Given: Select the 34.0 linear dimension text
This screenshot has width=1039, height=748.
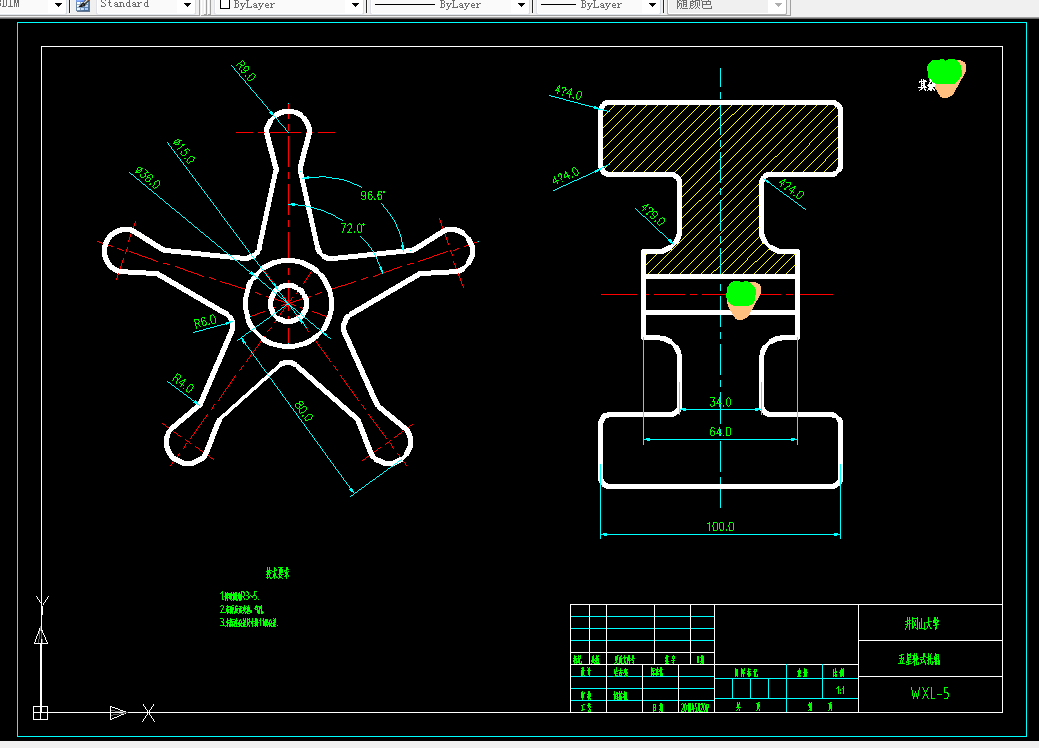Looking at the screenshot, I should coord(720,402).
